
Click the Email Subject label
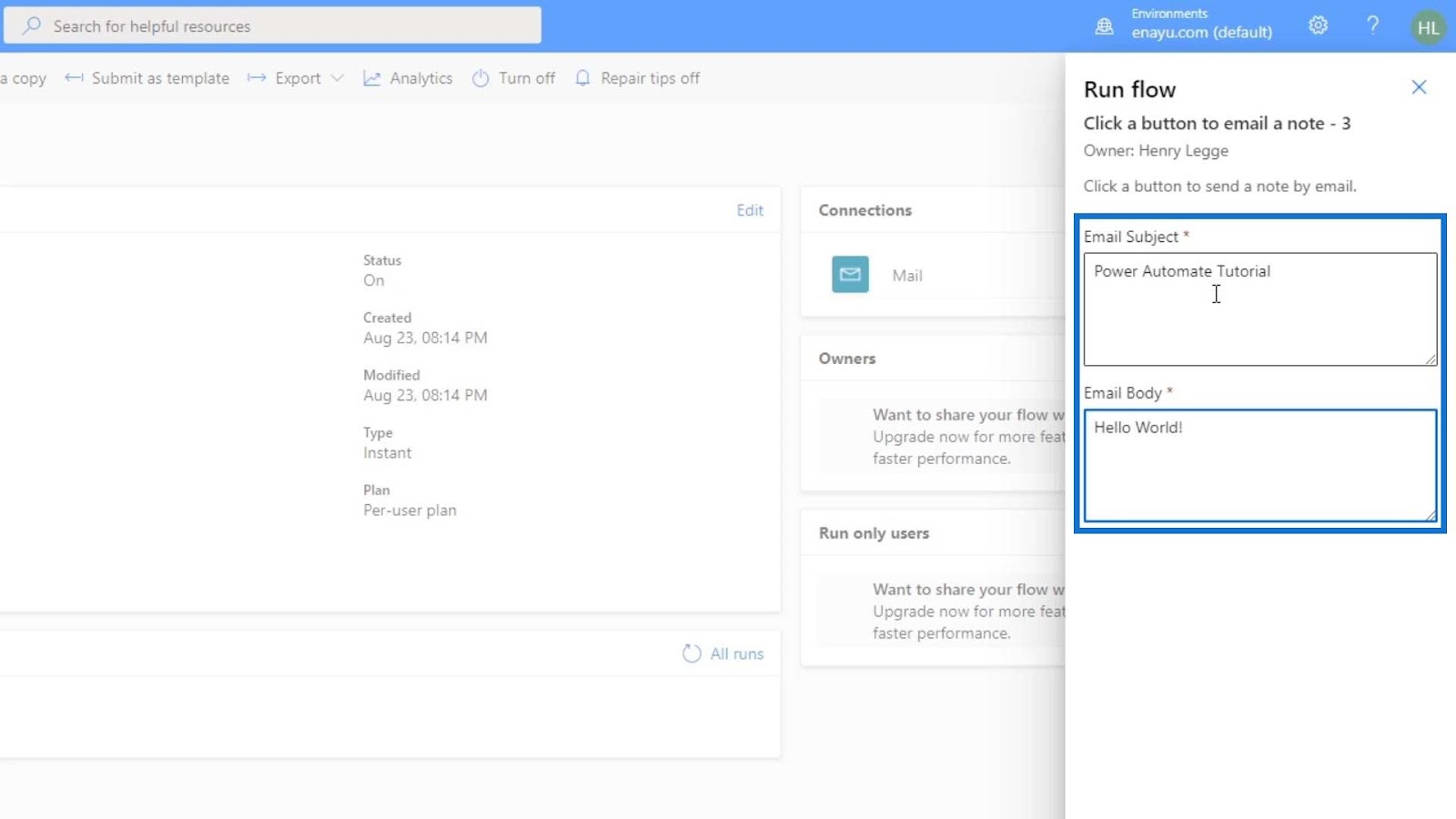pos(1130,237)
